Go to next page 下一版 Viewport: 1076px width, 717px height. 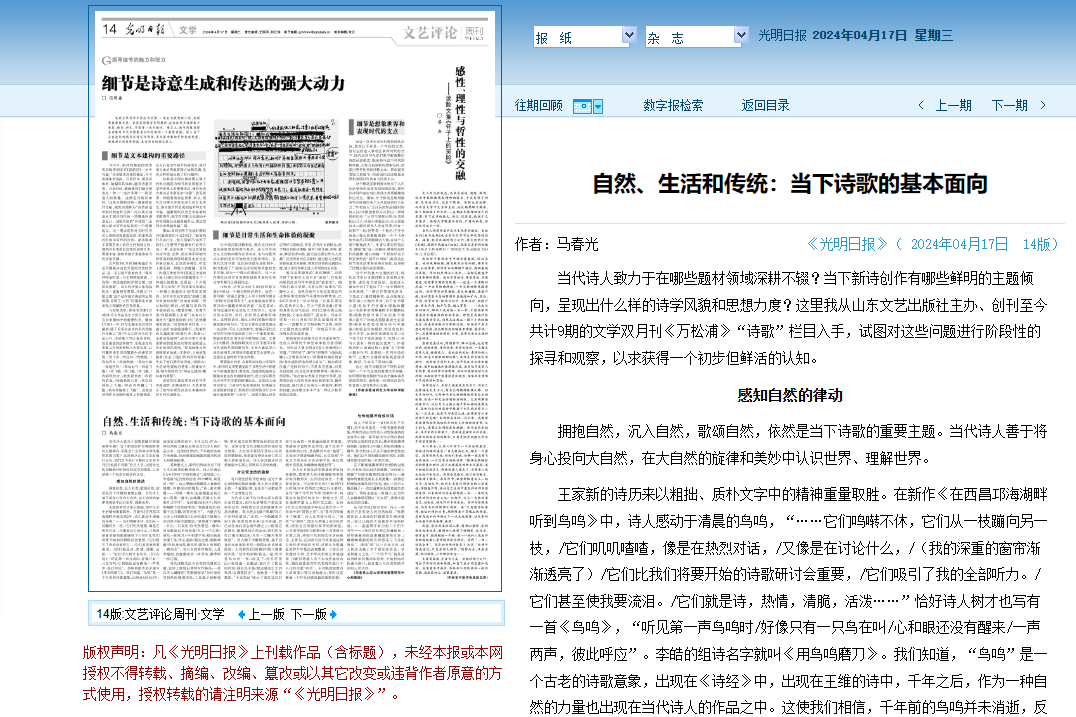click(x=309, y=615)
